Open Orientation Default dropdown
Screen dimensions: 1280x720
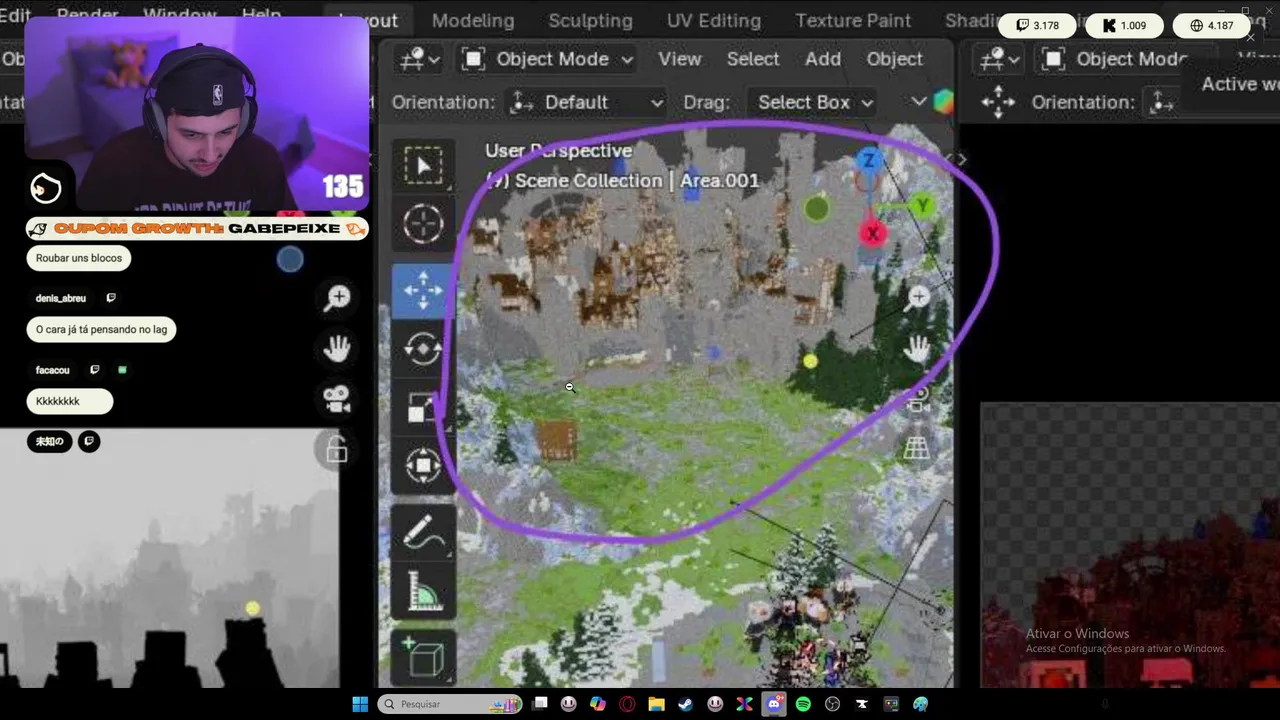586,102
